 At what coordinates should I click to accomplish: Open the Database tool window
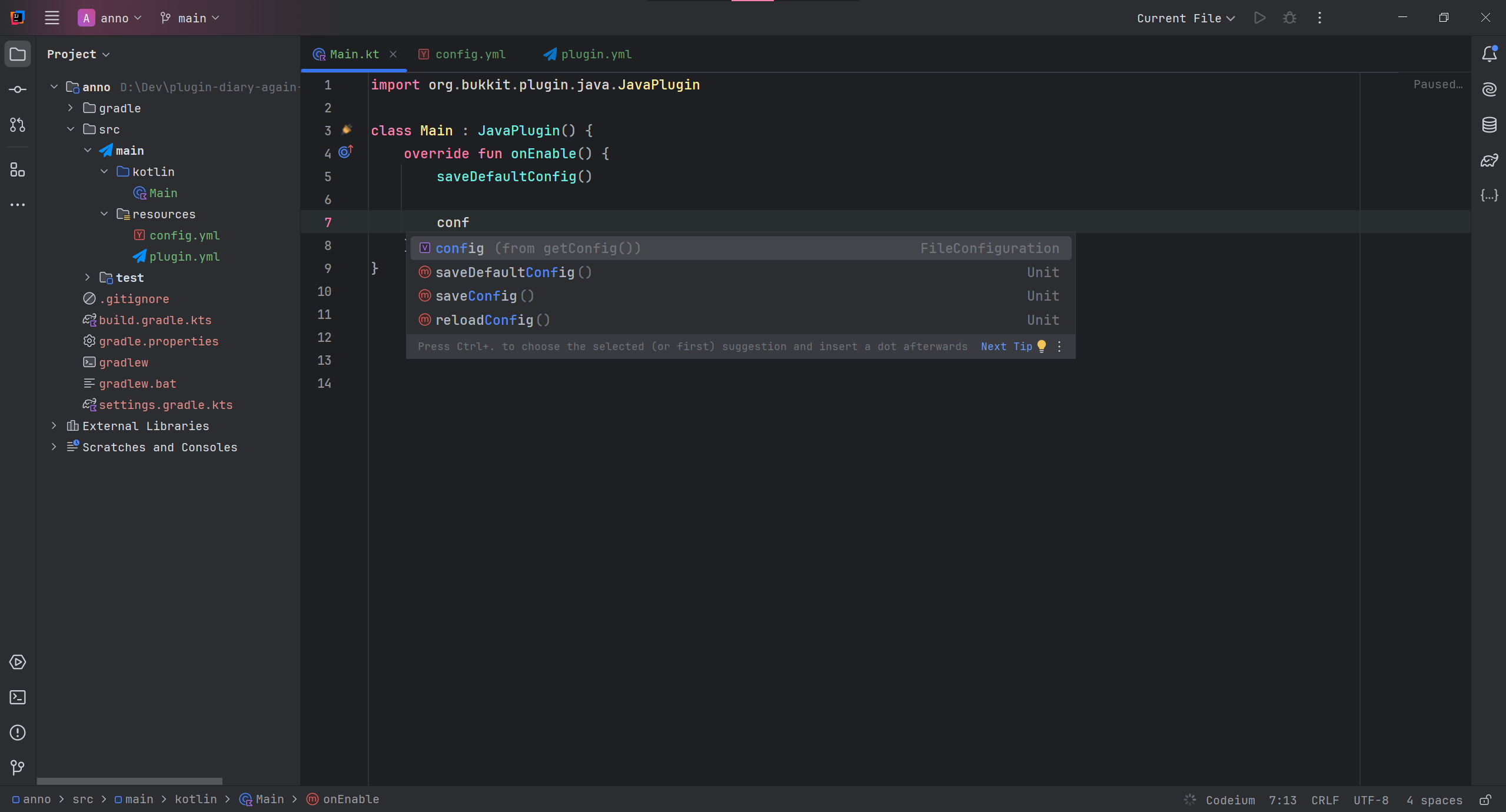point(1488,125)
